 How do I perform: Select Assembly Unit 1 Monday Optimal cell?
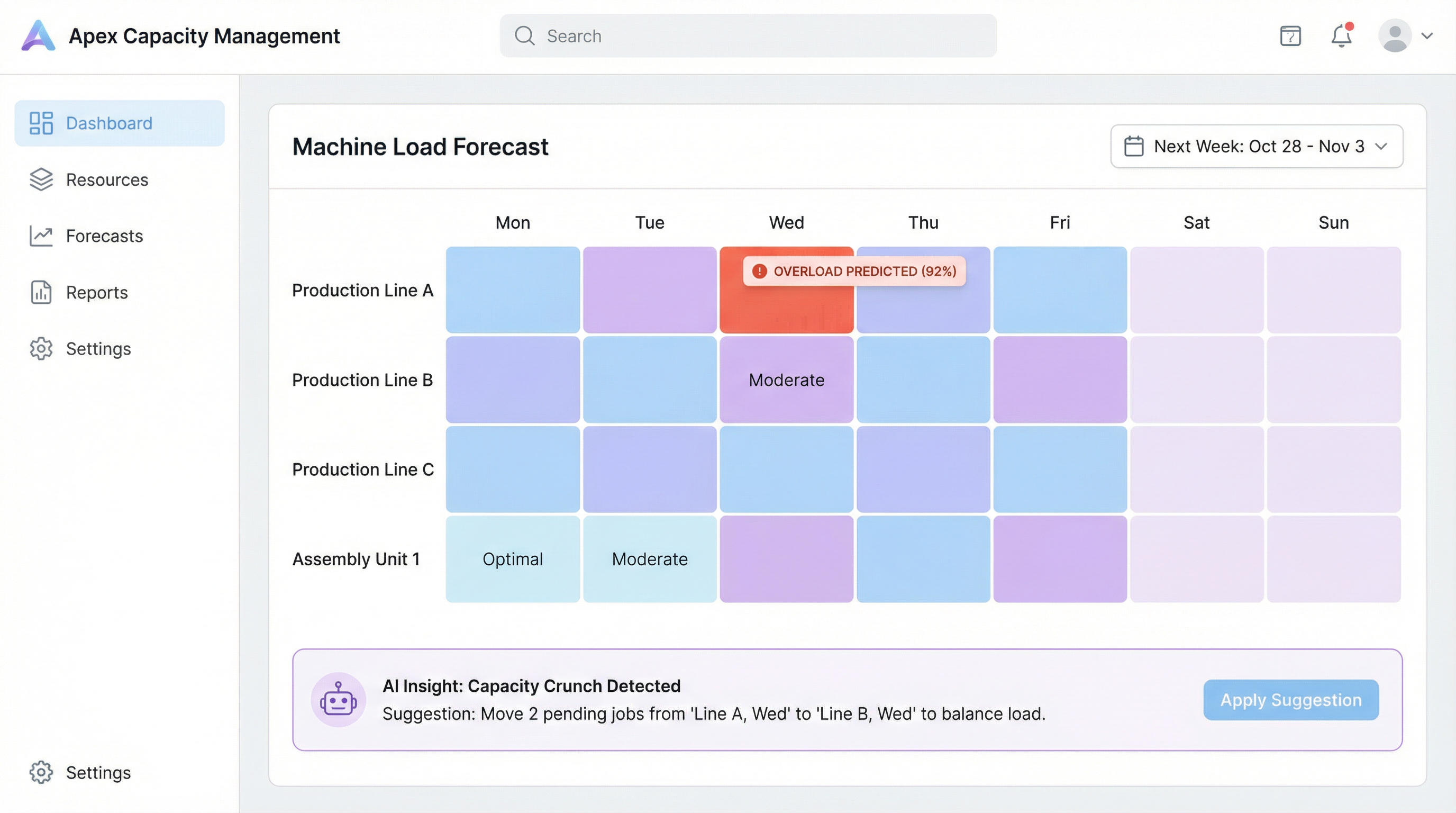click(x=512, y=559)
